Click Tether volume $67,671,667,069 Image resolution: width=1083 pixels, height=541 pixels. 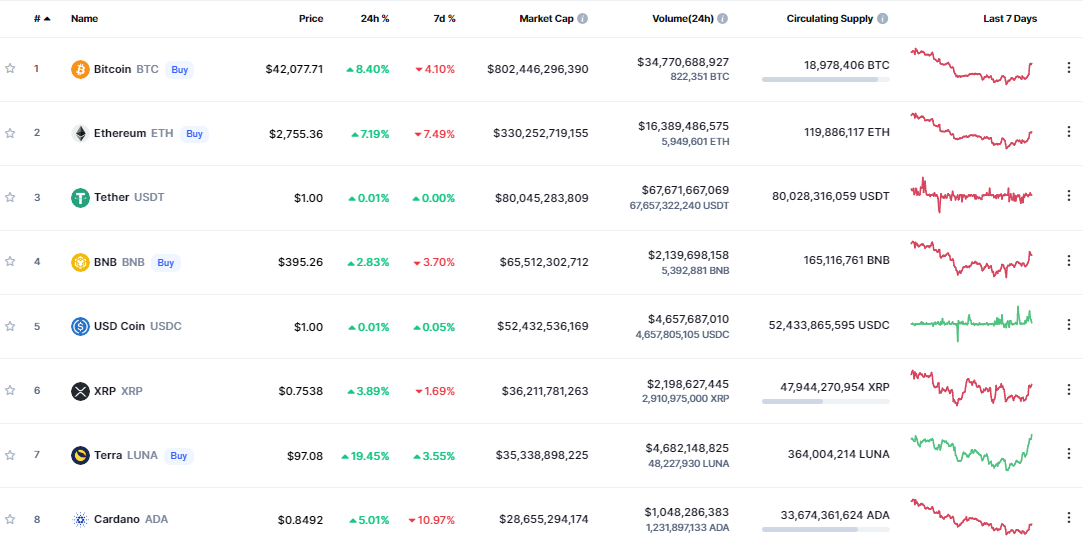coord(683,190)
